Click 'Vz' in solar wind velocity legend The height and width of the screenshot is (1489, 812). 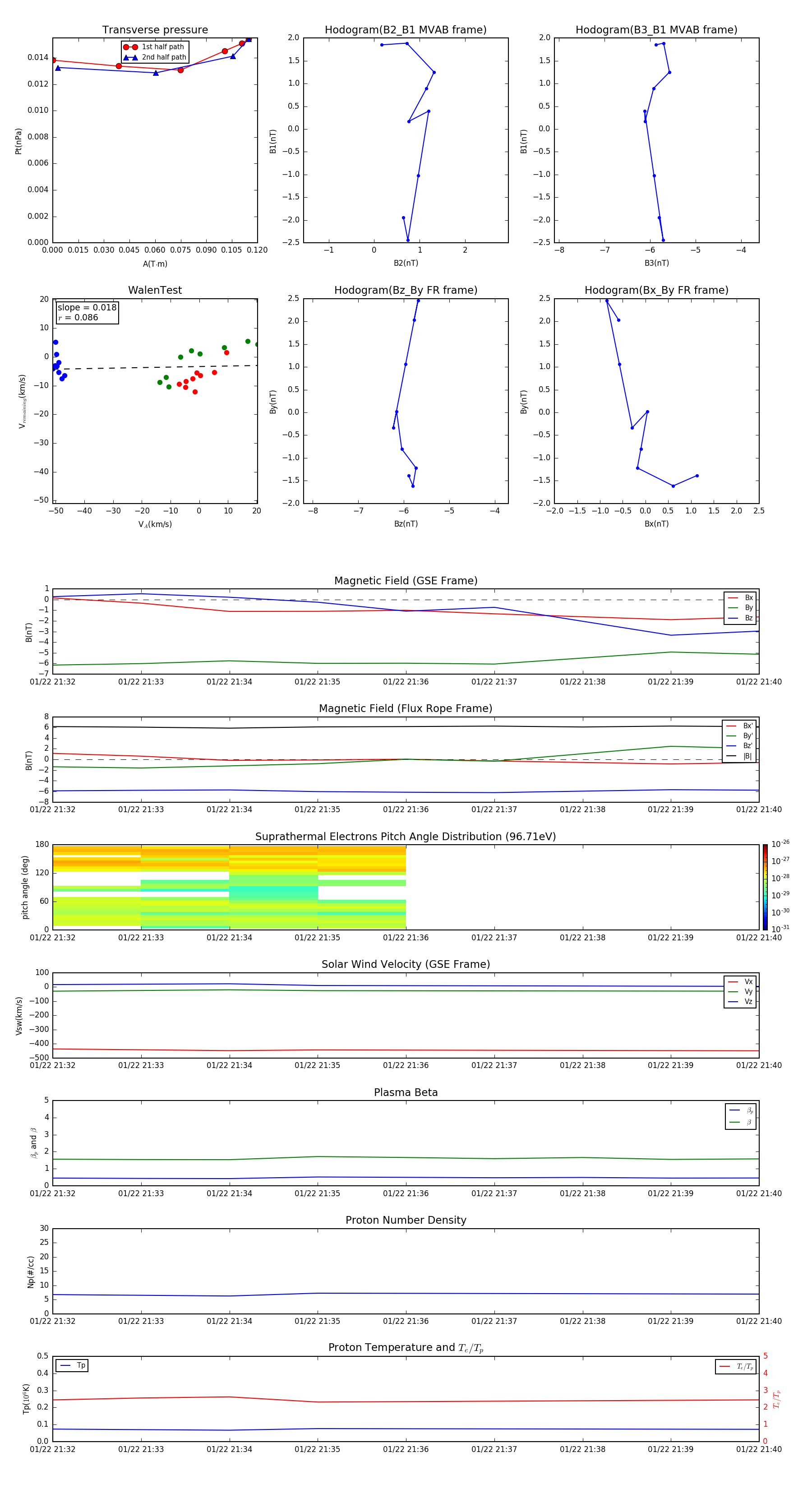click(748, 1002)
